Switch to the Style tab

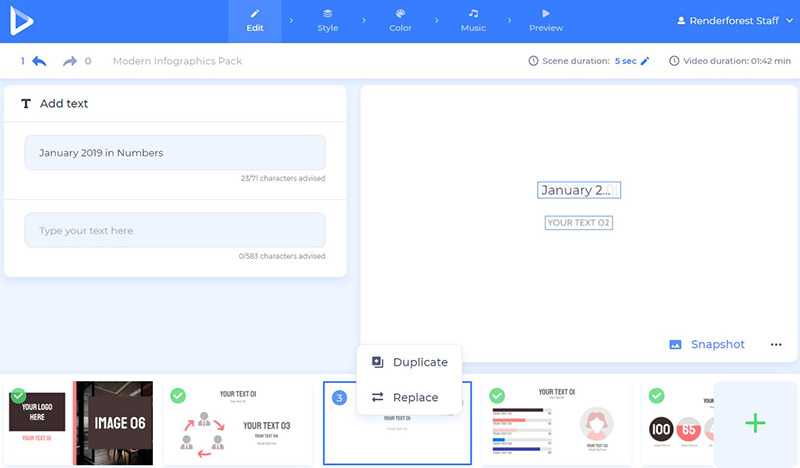click(327, 21)
